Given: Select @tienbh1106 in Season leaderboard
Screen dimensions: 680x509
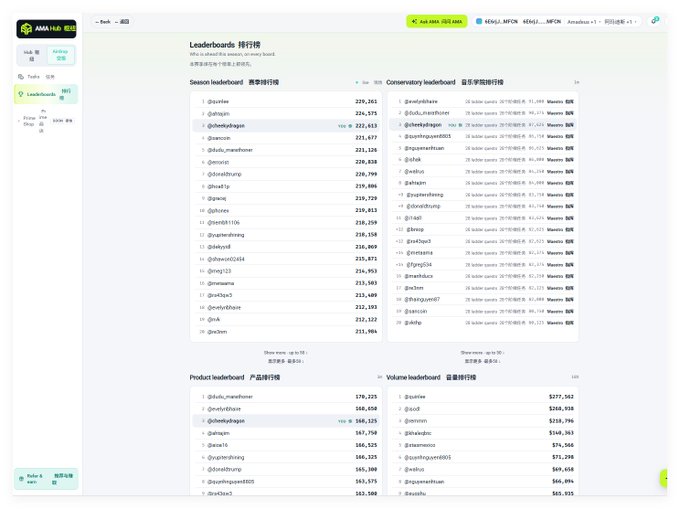Looking at the screenshot, I should (x=223, y=222).
